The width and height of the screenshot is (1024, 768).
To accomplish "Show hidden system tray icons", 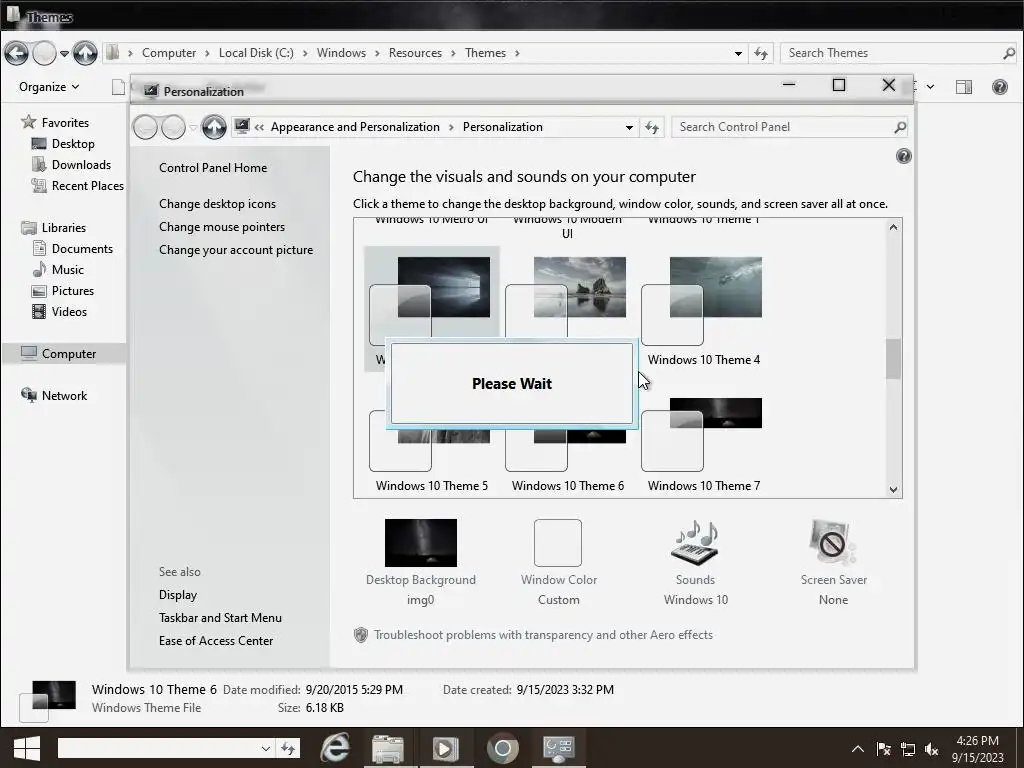I will [857, 749].
